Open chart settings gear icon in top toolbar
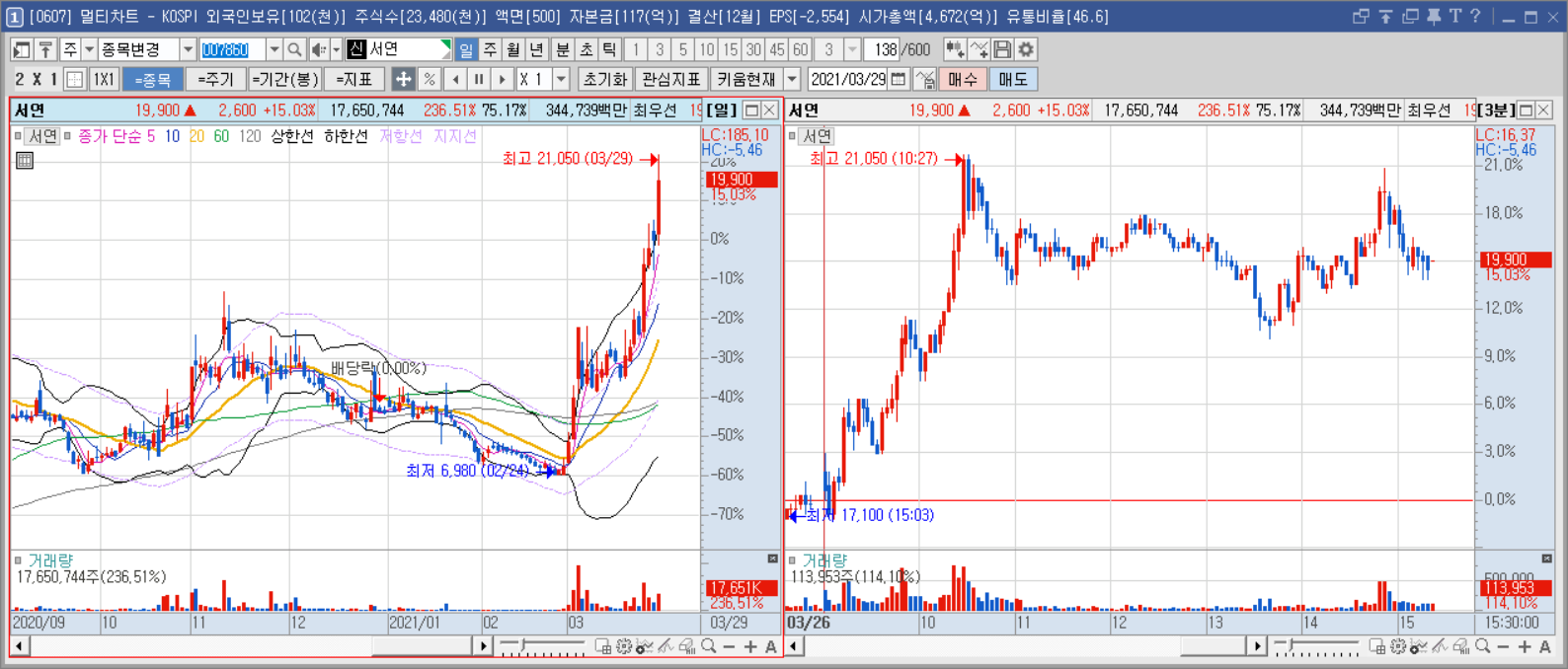 (1026, 49)
